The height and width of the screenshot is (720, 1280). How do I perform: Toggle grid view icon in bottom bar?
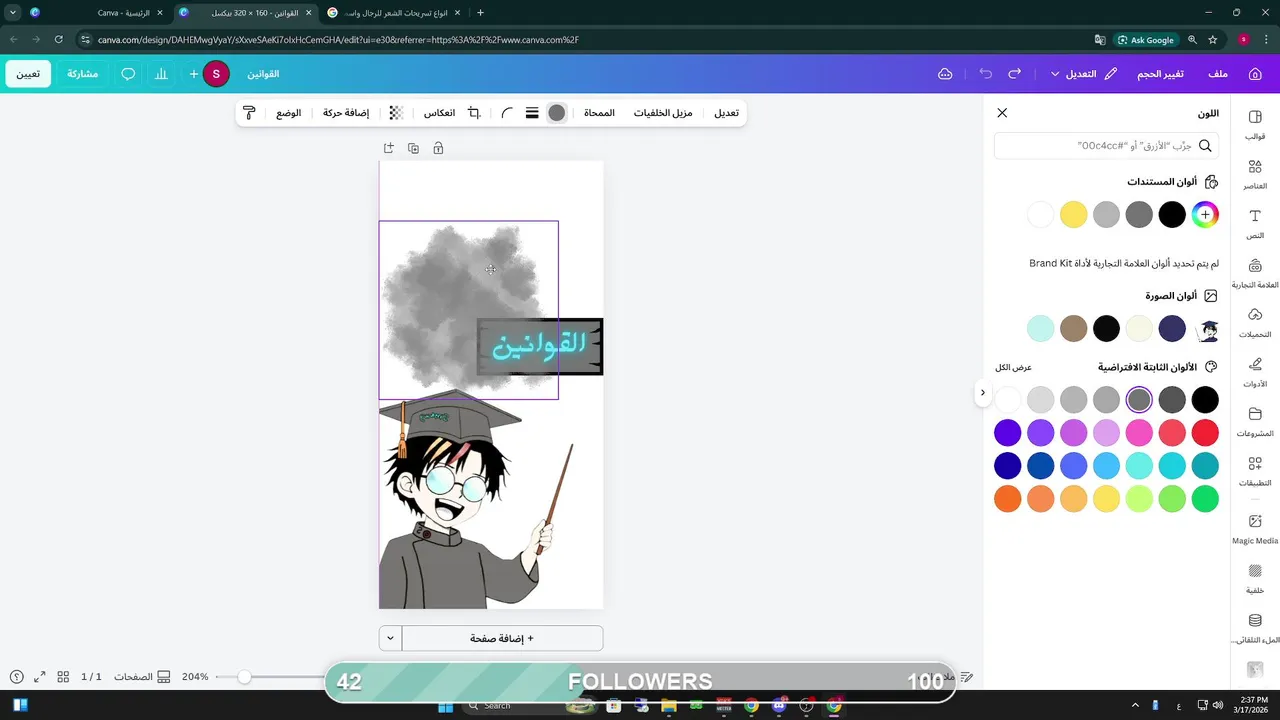click(63, 677)
